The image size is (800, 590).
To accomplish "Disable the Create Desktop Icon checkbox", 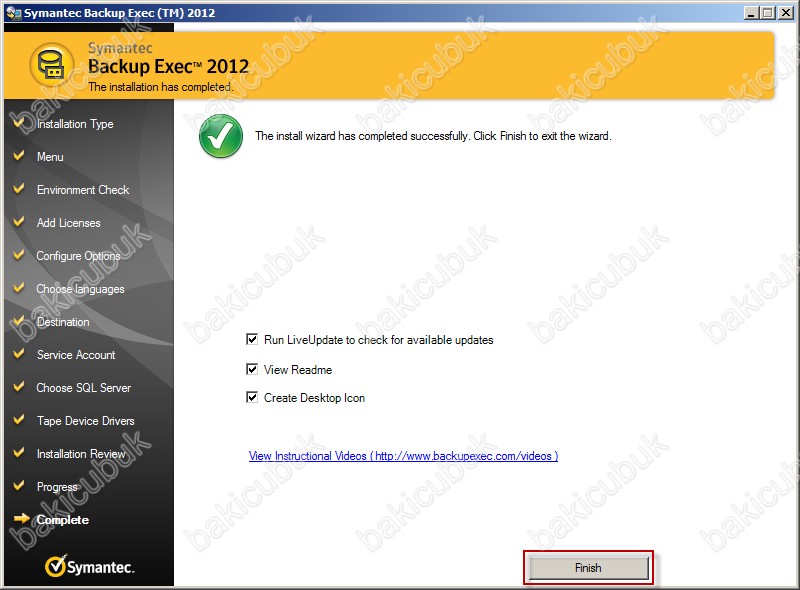I will pos(252,397).
